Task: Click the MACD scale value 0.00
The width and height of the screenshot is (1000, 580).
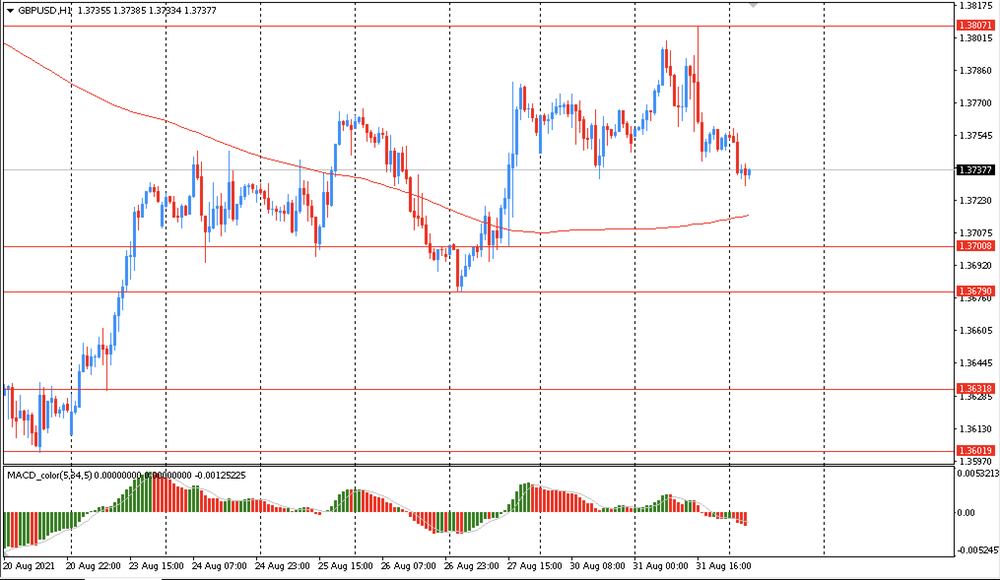Action: click(966, 513)
